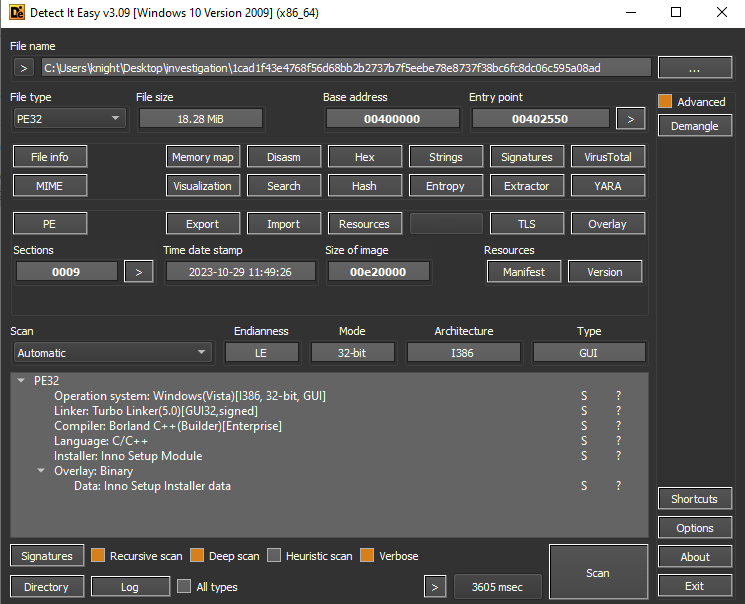Toggle the Verbose checkbox
745x604 pixels.
(x=367, y=556)
